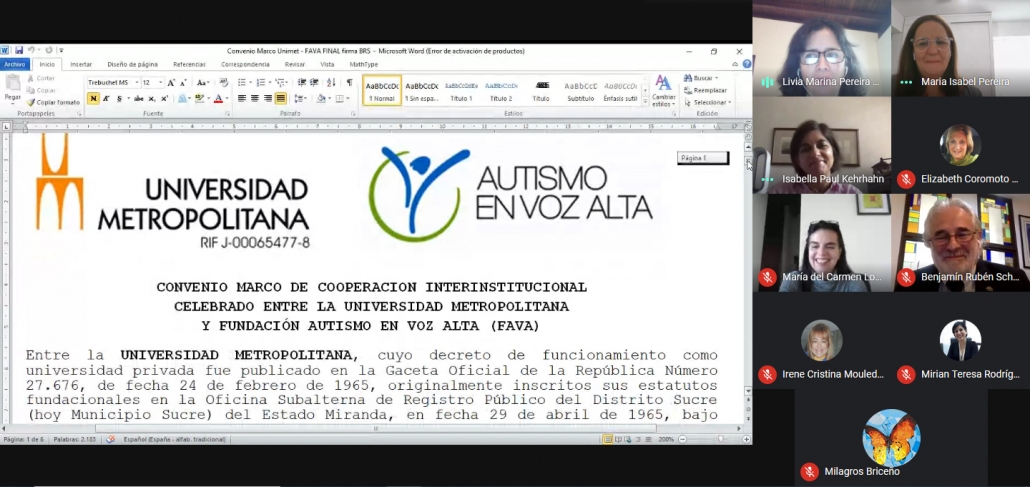Toggle bold (N) formatting

point(93,99)
